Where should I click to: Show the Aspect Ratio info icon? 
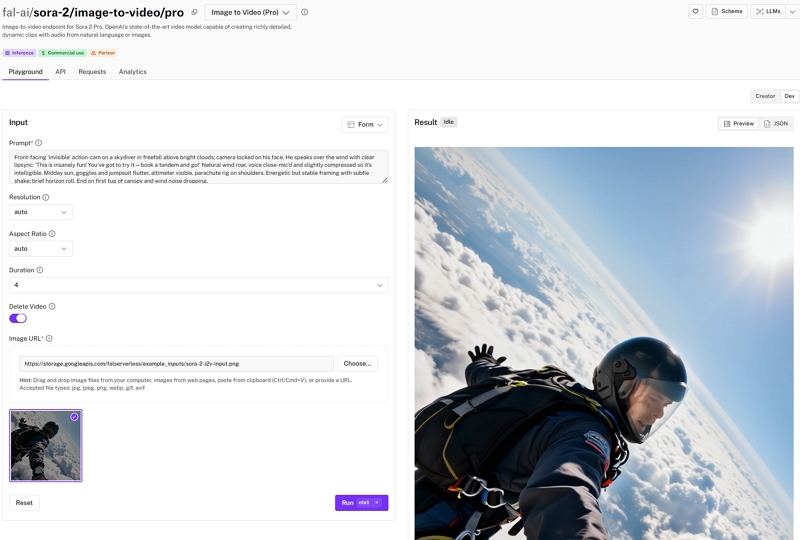(52, 234)
